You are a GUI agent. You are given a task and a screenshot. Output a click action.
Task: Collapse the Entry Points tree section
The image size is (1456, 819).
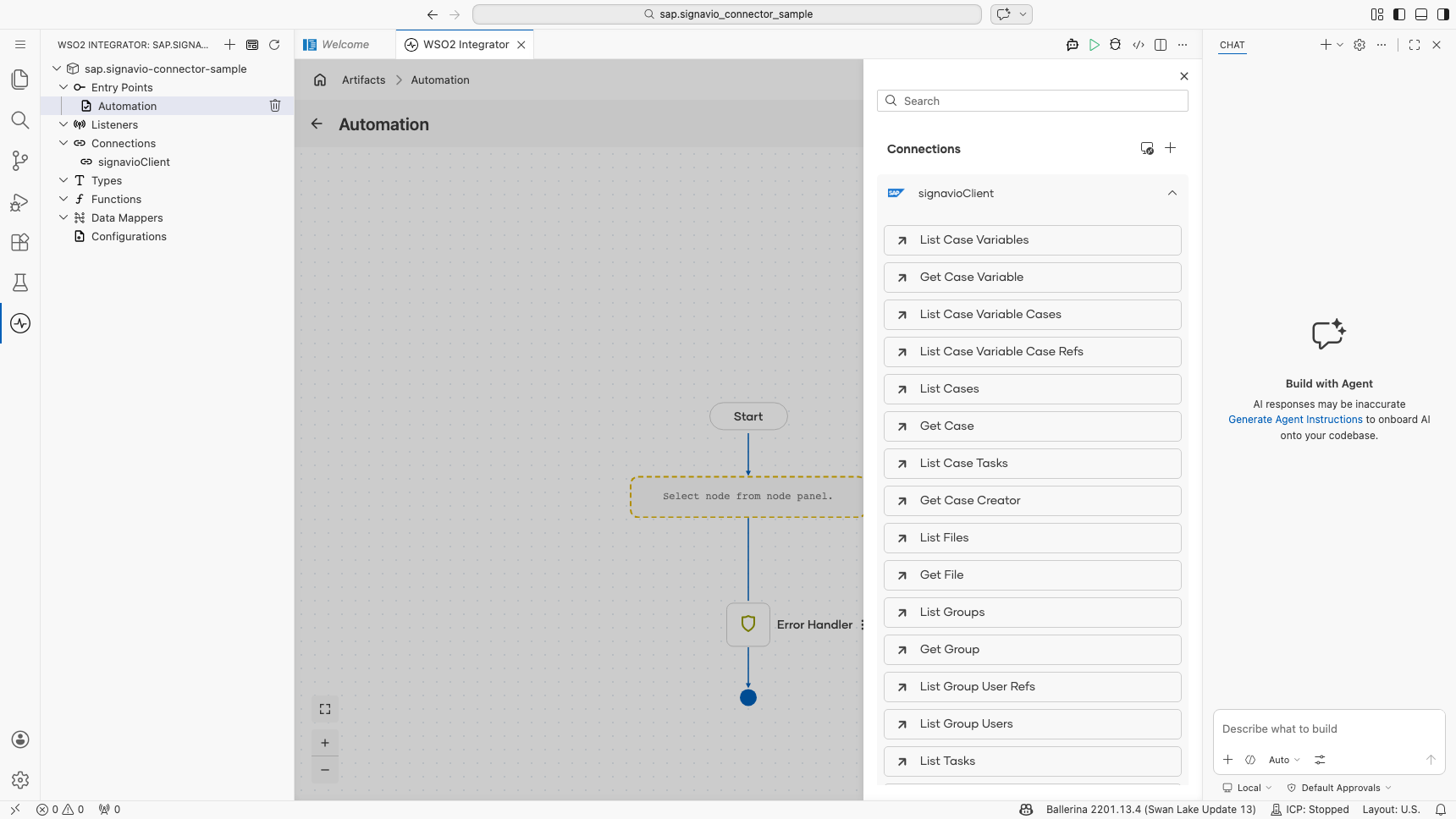(x=63, y=87)
